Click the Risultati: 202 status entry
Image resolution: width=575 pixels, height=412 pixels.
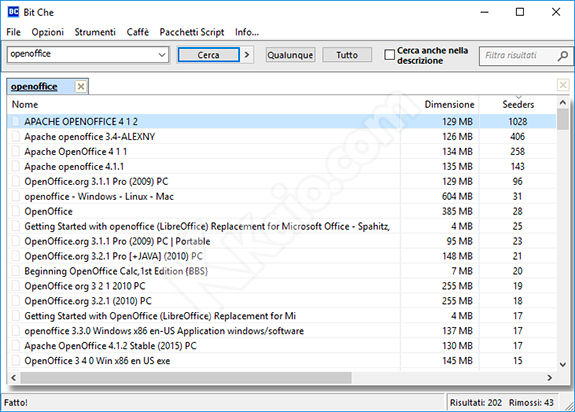pos(476,402)
